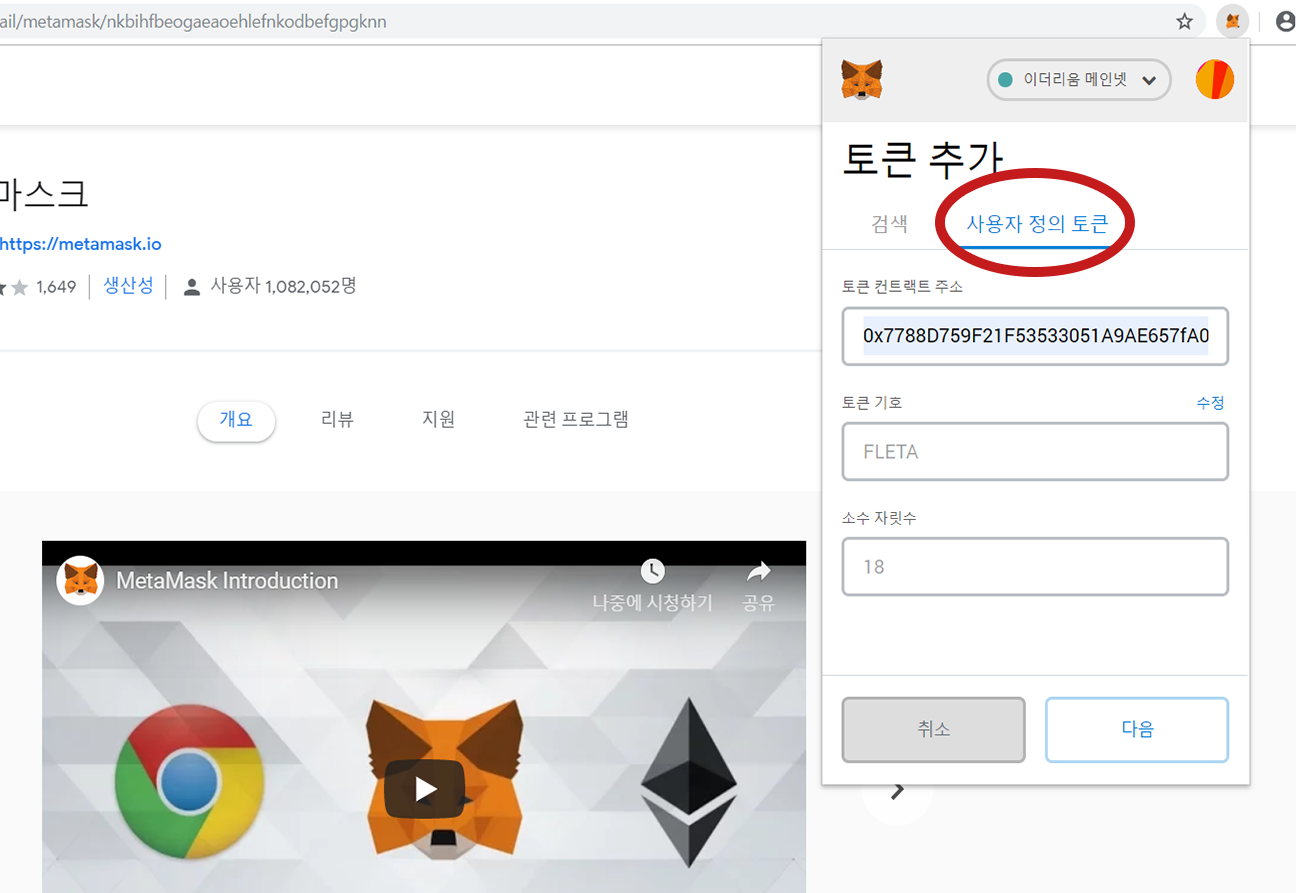Play the MetaMask Introduction video

click(424, 788)
